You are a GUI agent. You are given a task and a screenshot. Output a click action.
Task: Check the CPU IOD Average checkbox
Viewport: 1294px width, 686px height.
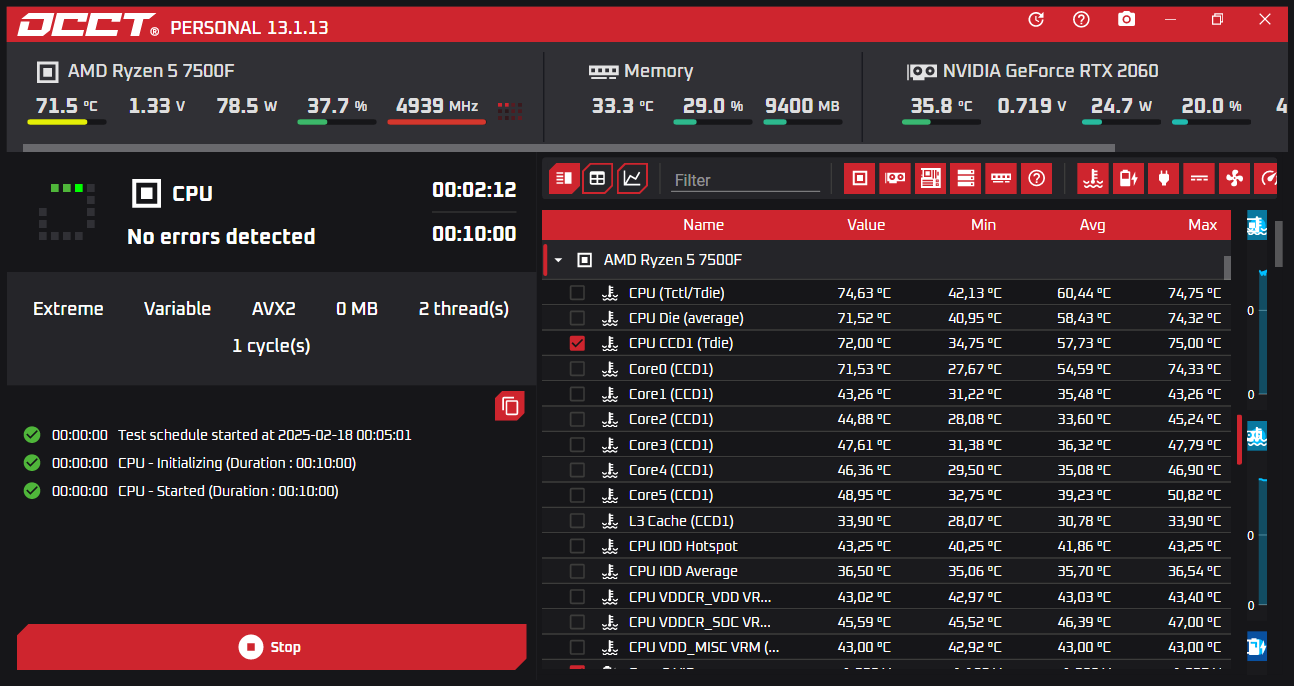577,571
